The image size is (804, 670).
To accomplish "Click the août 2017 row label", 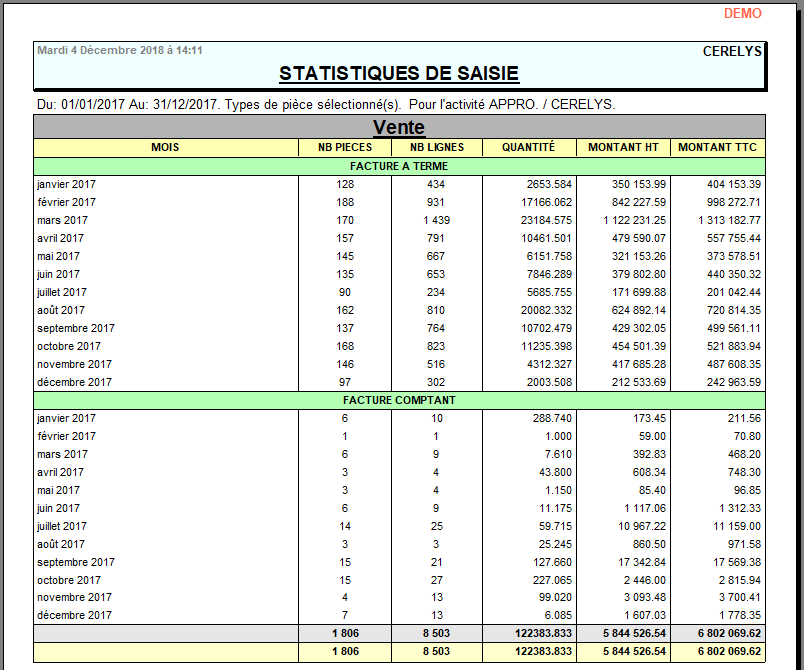I will tap(59, 310).
